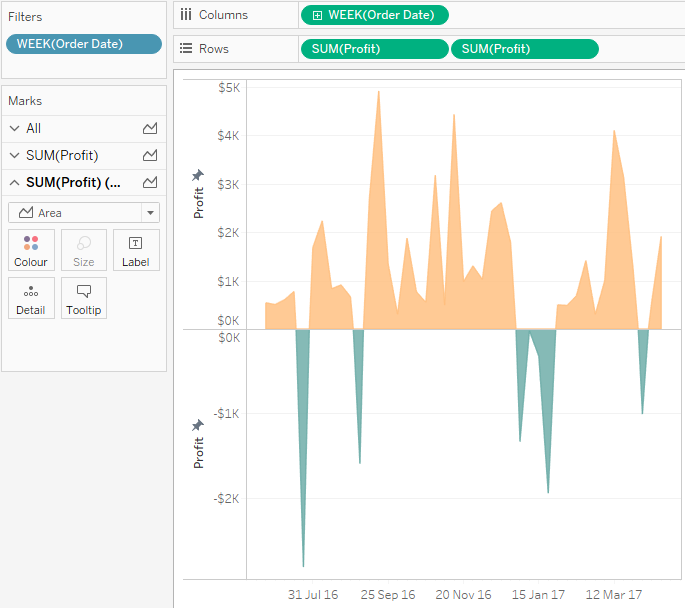Expand the plus on WEEK(Order Date) column pill

[318, 15]
